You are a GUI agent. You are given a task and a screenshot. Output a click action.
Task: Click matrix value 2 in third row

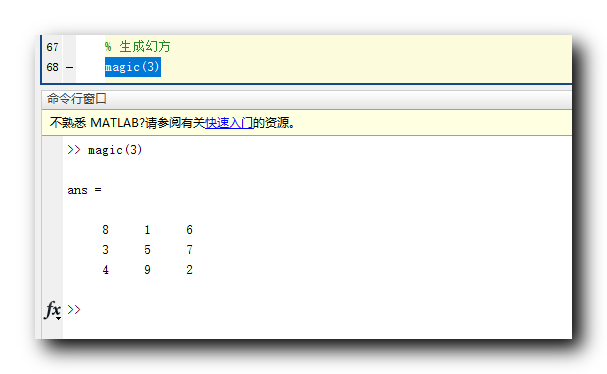(189, 270)
